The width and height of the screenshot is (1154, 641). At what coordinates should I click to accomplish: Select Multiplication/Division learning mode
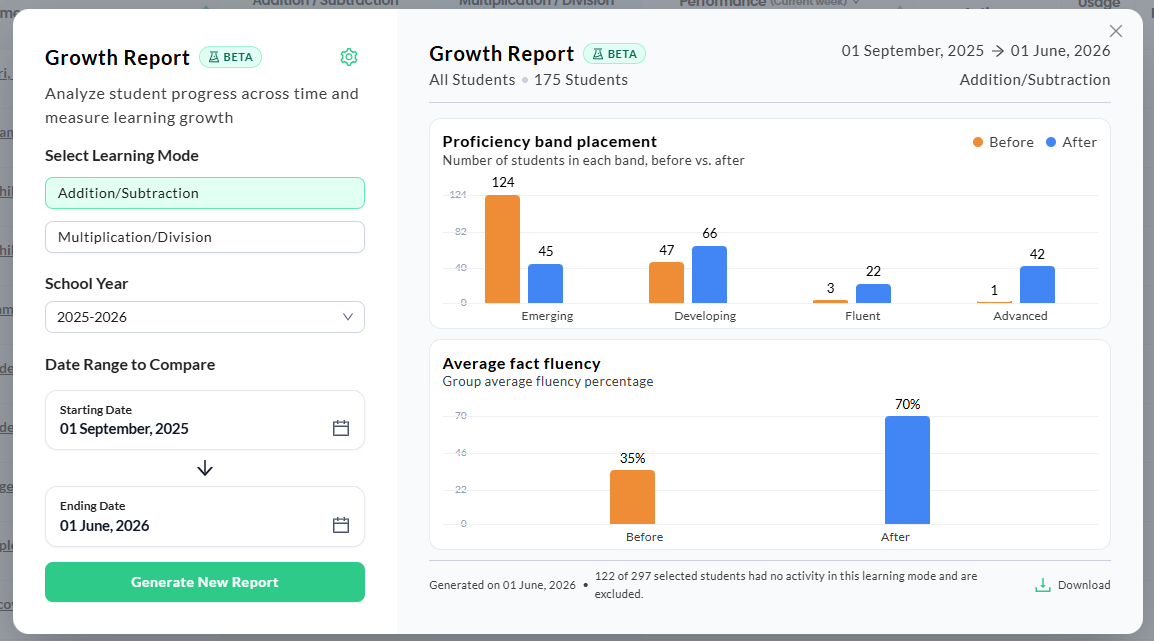tap(205, 237)
